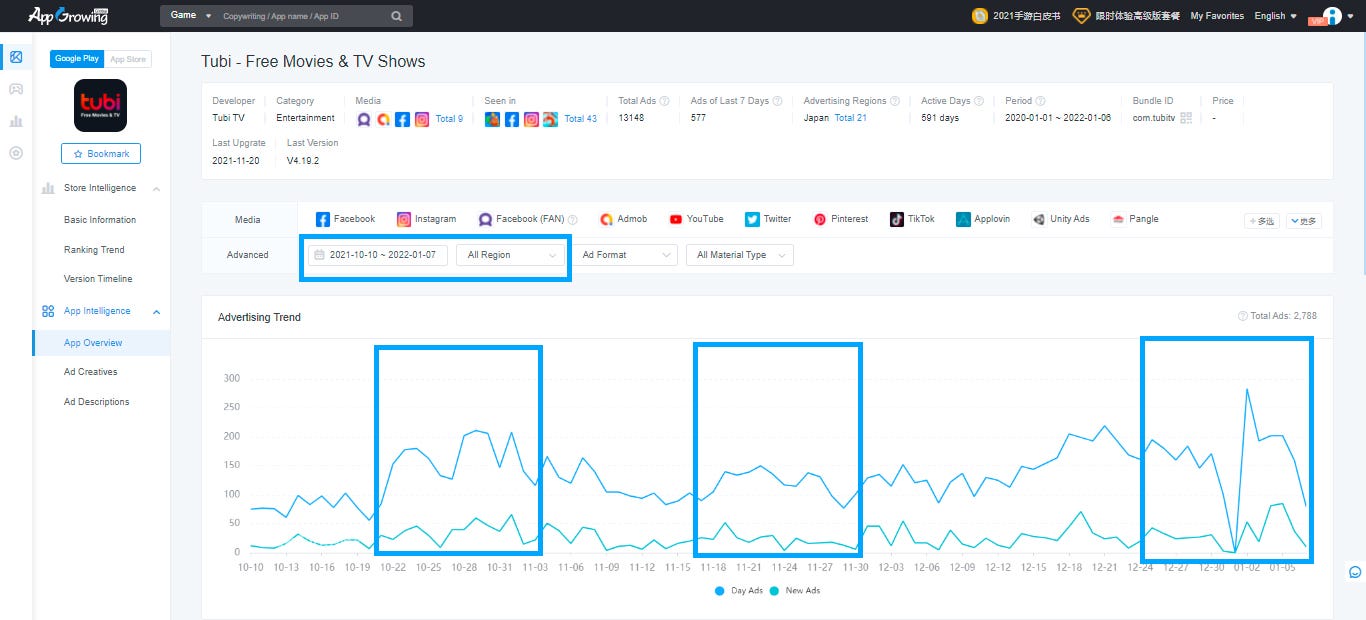Switch to App Store tab
Viewport: 1366px width, 620px height.
coord(128,59)
